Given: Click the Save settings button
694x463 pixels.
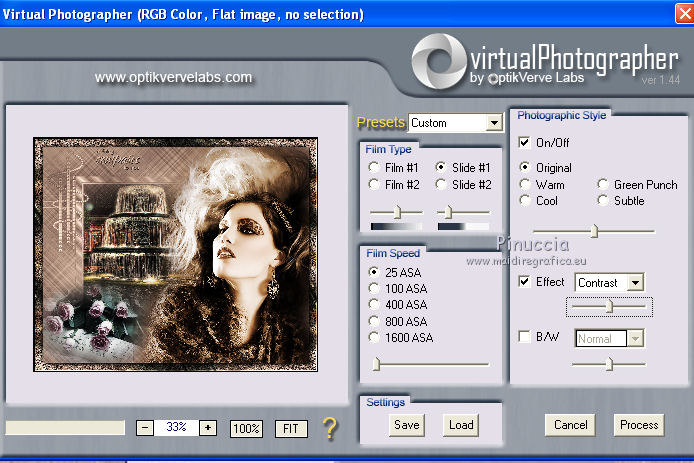Looking at the screenshot, I should tap(407, 425).
